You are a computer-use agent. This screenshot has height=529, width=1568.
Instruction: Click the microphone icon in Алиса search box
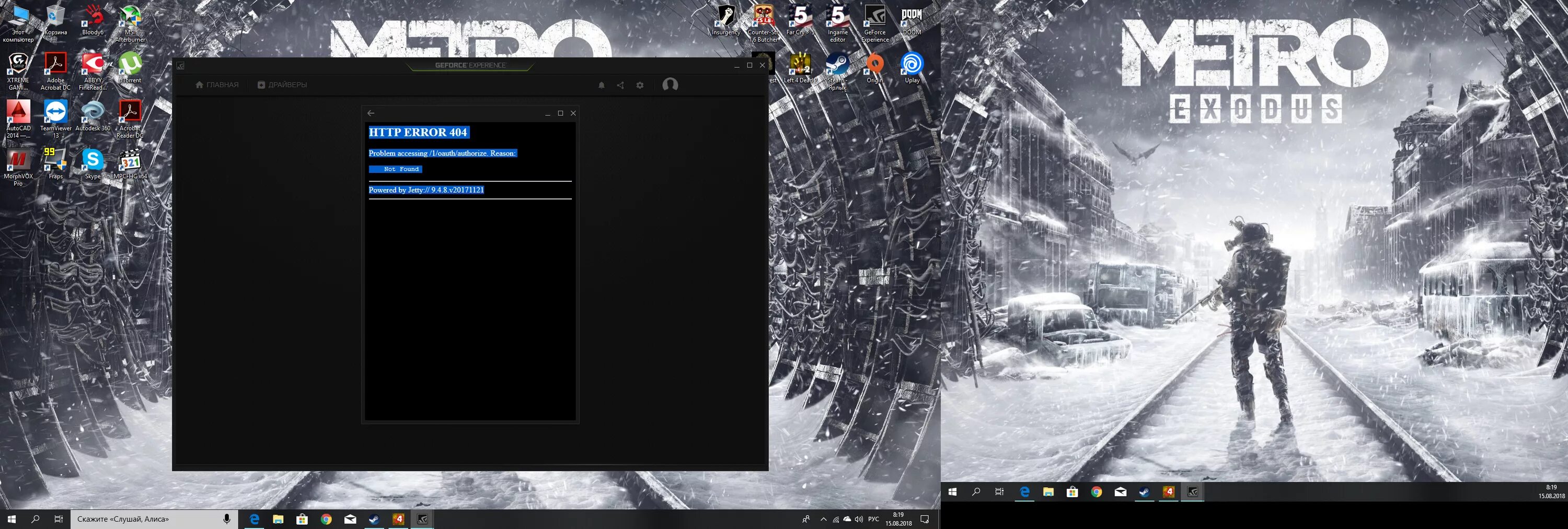pyautogui.click(x=226, y=519)
